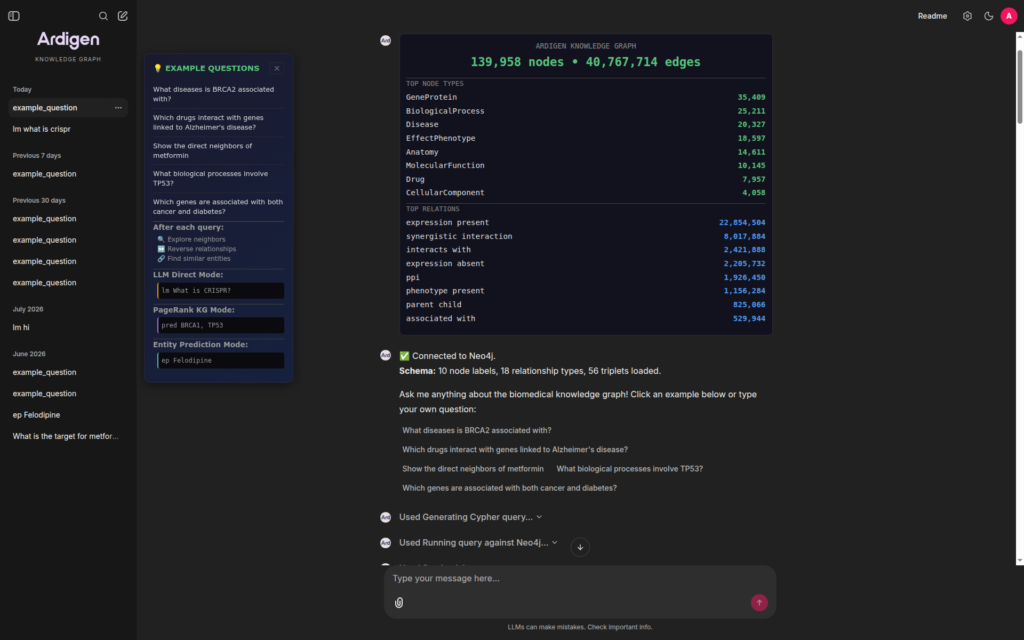1024x640 pixels.
Task: Open the 'lm what is crispr' chat
Action: click(68, 129)
